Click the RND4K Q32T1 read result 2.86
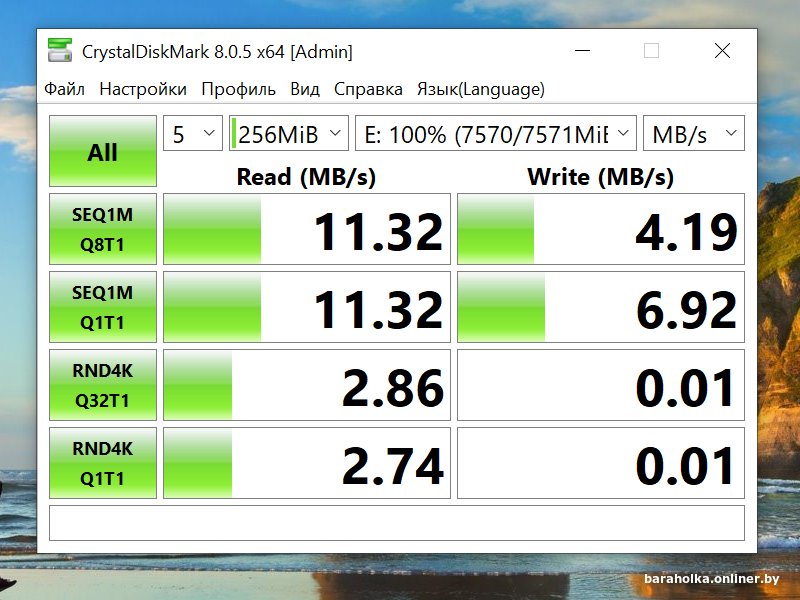The height and width of the screenshot is (600, 800). (307, 385)
